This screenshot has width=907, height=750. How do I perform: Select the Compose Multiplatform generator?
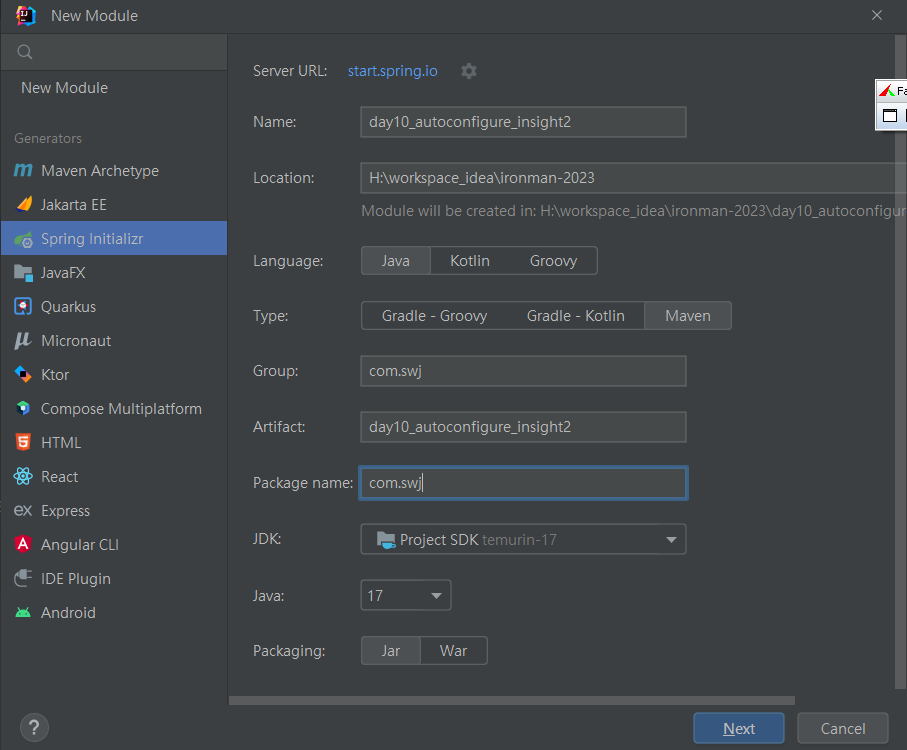tap(114, 409)
